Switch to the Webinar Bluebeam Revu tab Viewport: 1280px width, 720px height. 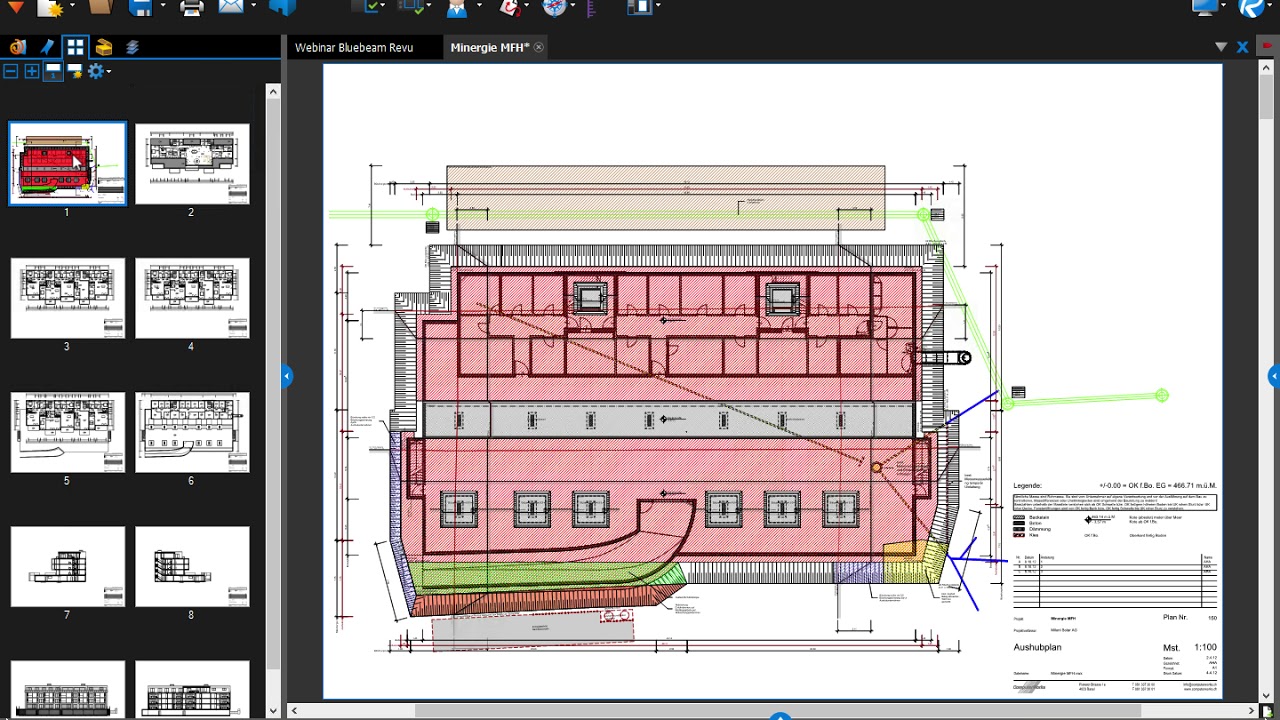pos(354,47)
